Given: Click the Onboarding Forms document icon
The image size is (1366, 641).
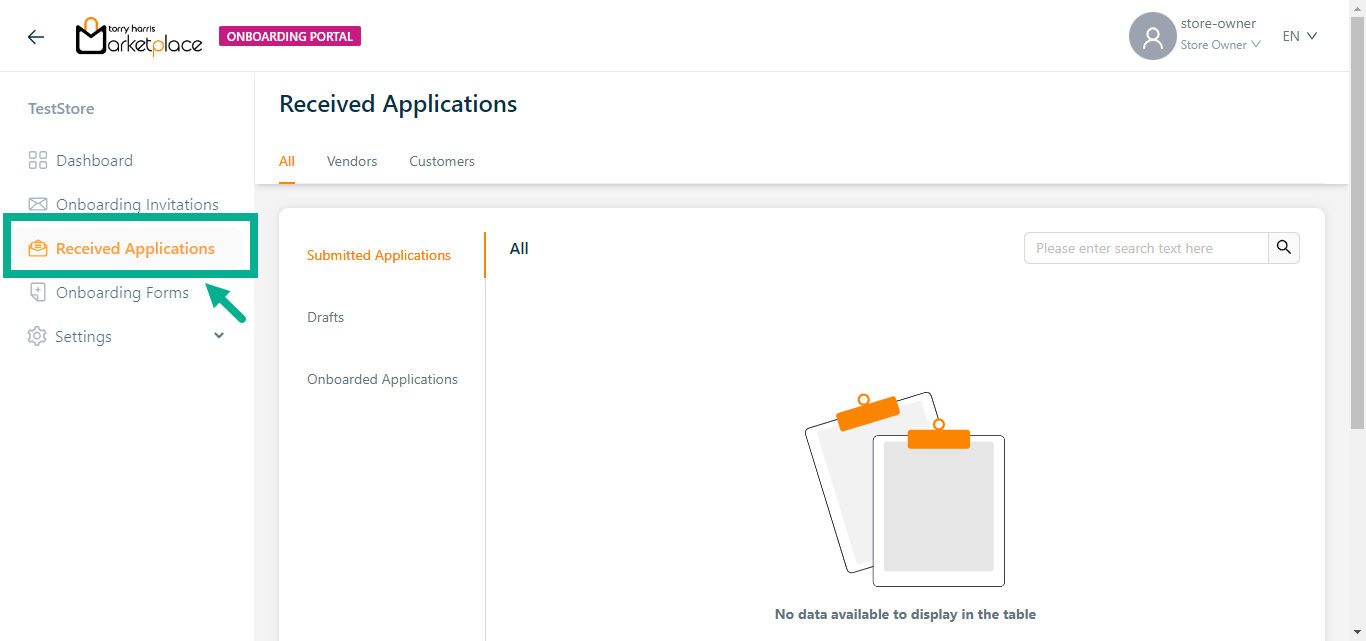Looking at the screenshot, I should click(38, 293).
